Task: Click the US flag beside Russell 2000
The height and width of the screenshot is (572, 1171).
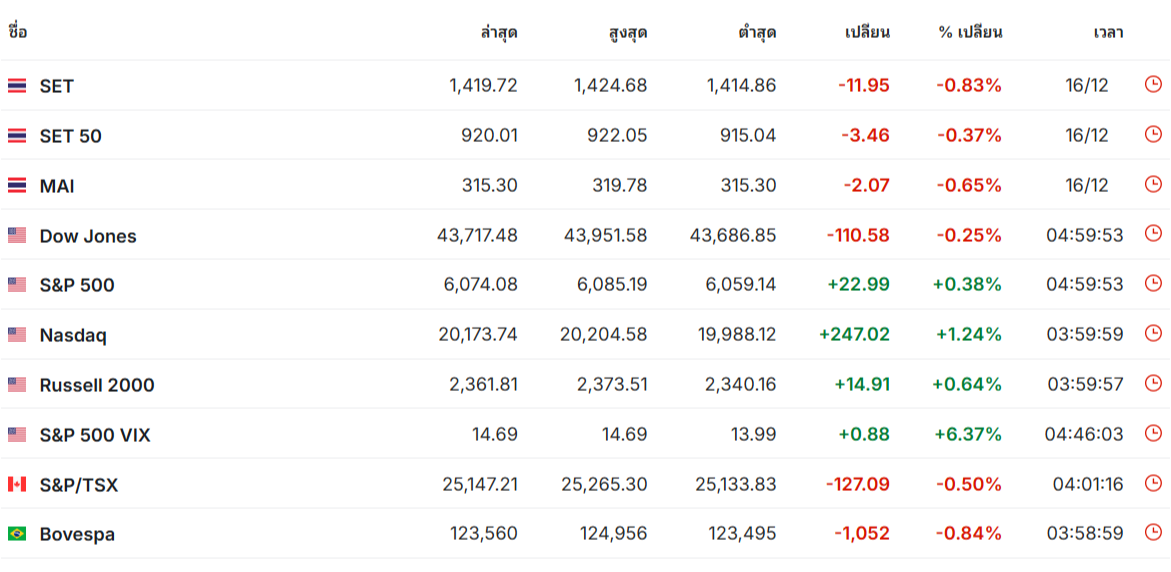Action: (x=17, y=385)
